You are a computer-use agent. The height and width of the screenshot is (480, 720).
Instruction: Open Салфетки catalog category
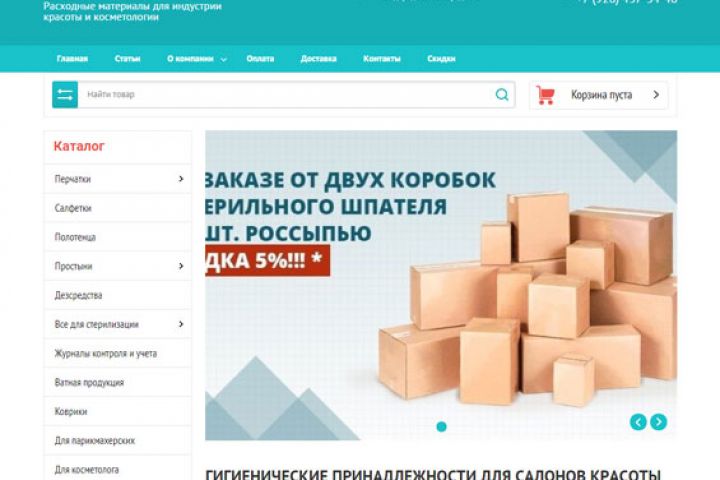tap(118, 208)
